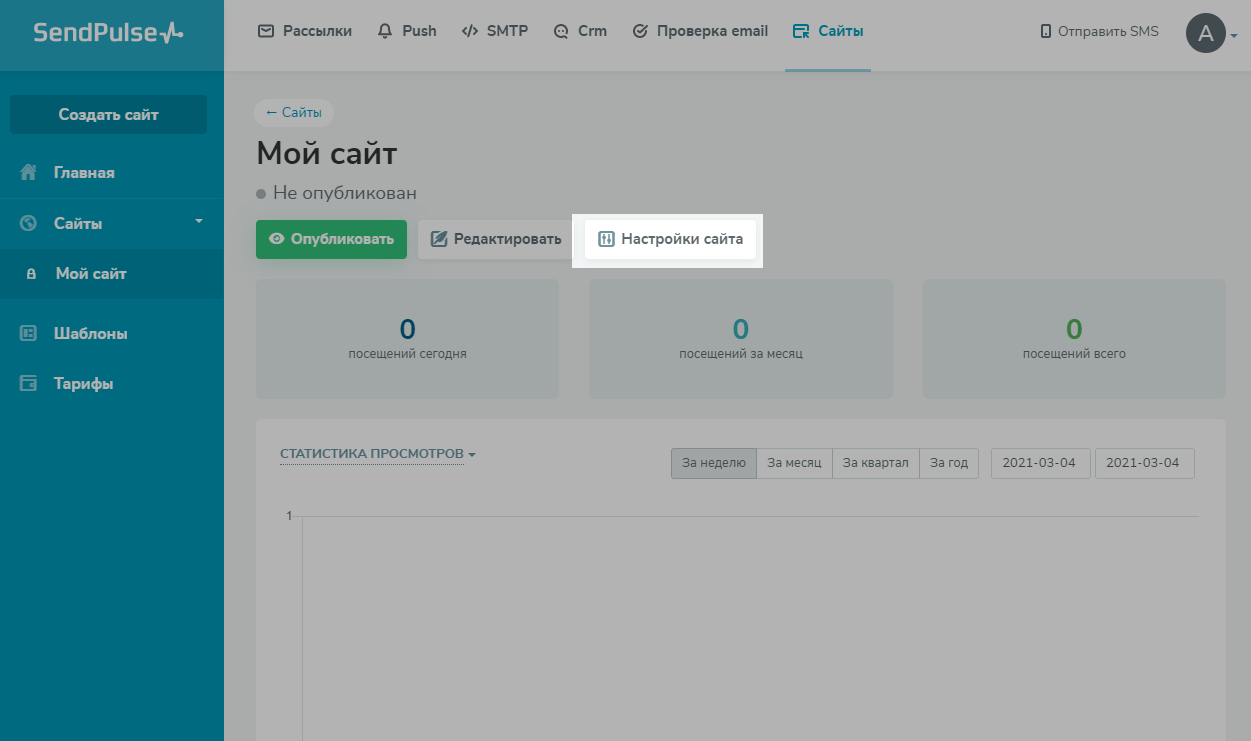
Task: Click the Сайты monitor icon in top navigation
Action: pyautogui.click(x=799, y=30)
